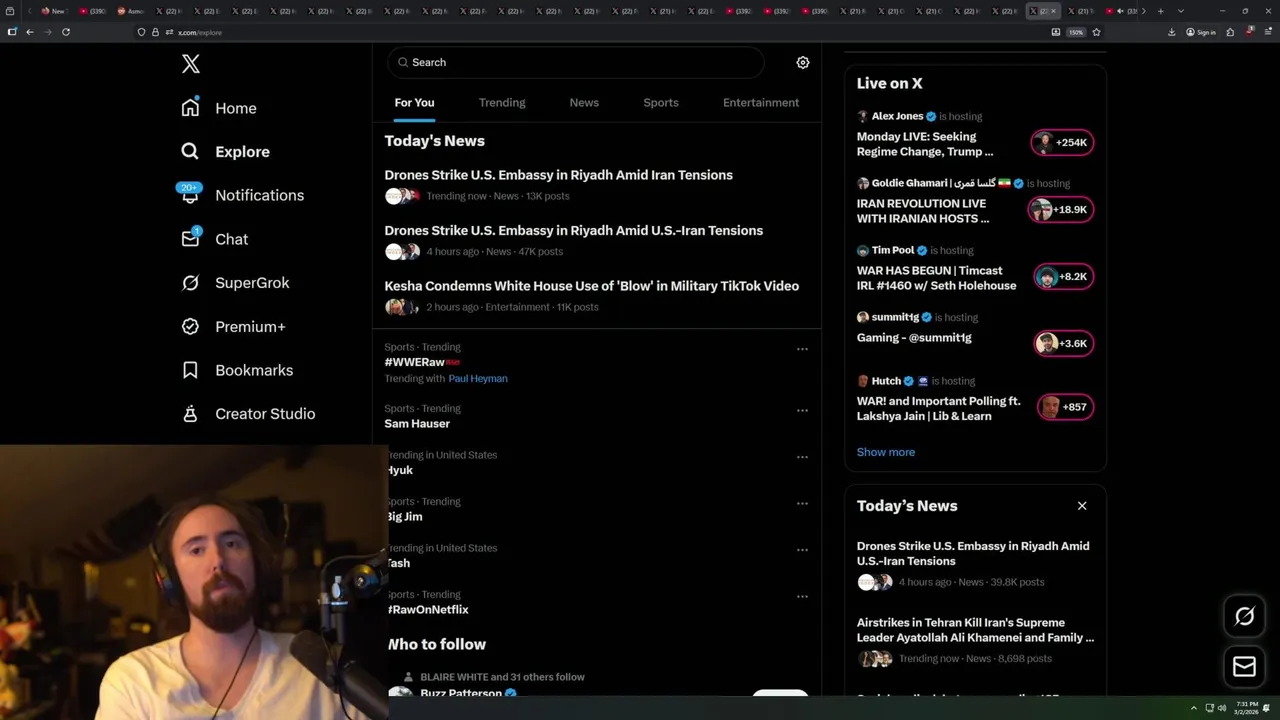Open more options for #WWERaw trend
The width and height of the screenshot is (1280, 720).
802,349
